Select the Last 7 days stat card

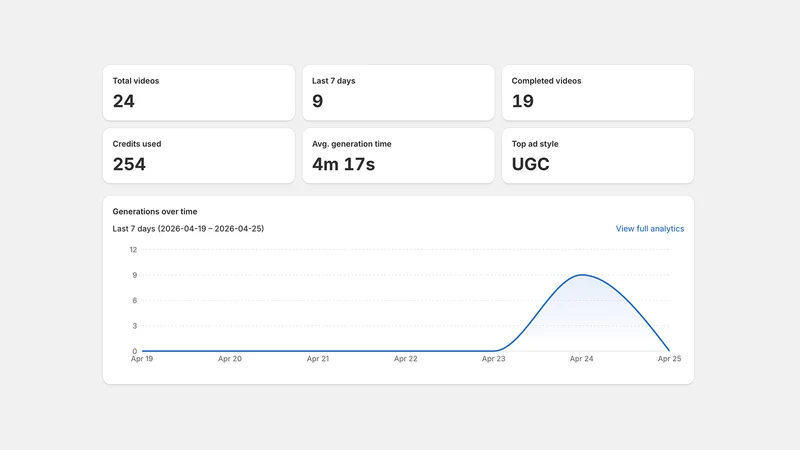398,93
